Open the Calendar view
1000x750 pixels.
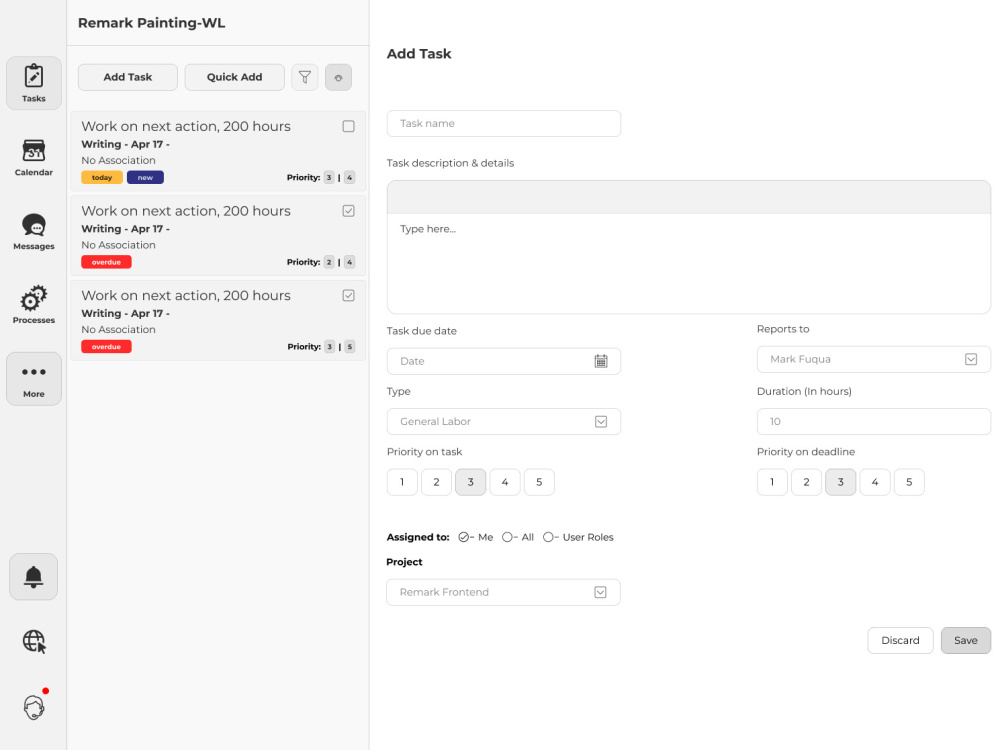tap(34, 158)
